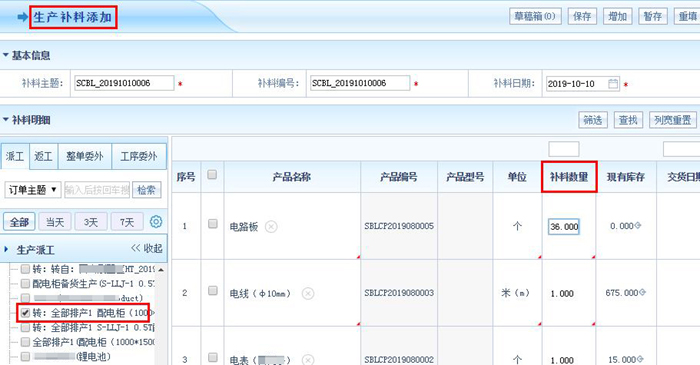Switch to the 整单委外 tab
Viewport: 700px width, 365px height.
(84, 156)
